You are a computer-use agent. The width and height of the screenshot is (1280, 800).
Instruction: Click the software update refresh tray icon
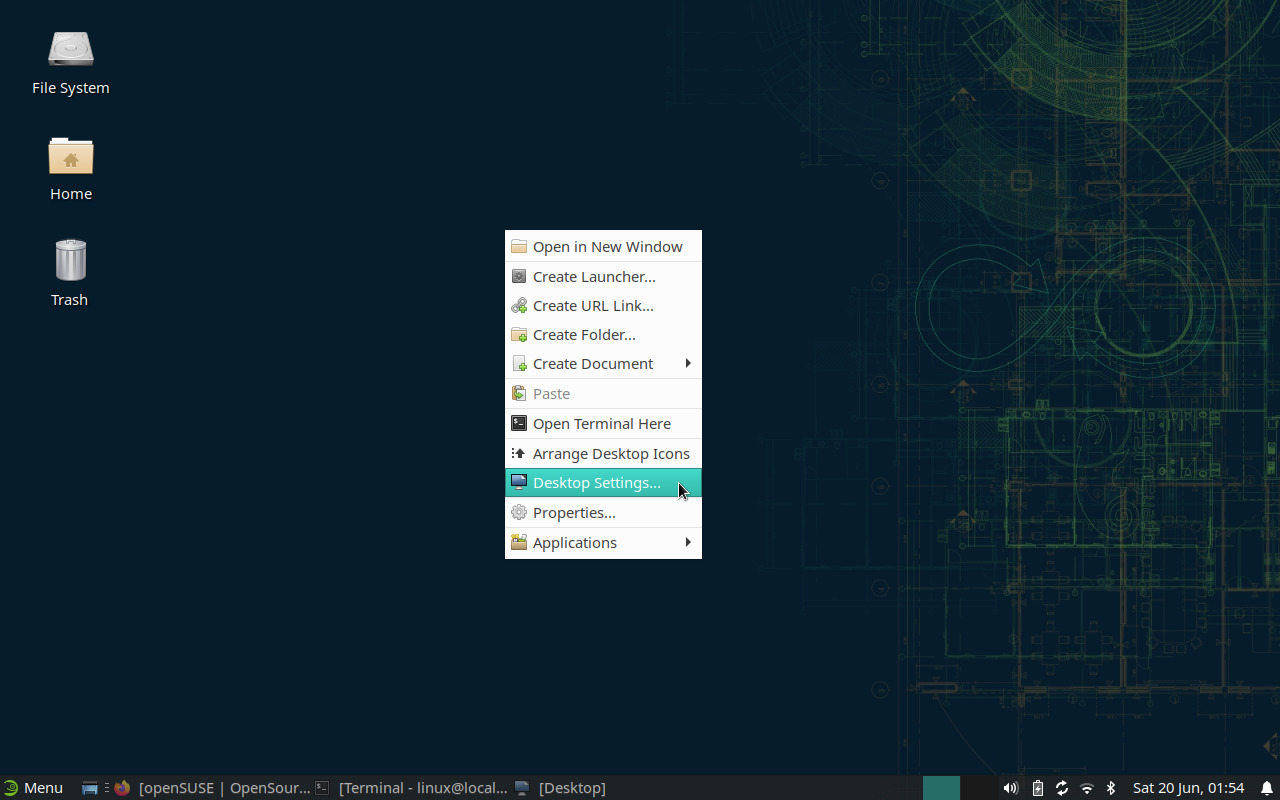pos(1062,788)
